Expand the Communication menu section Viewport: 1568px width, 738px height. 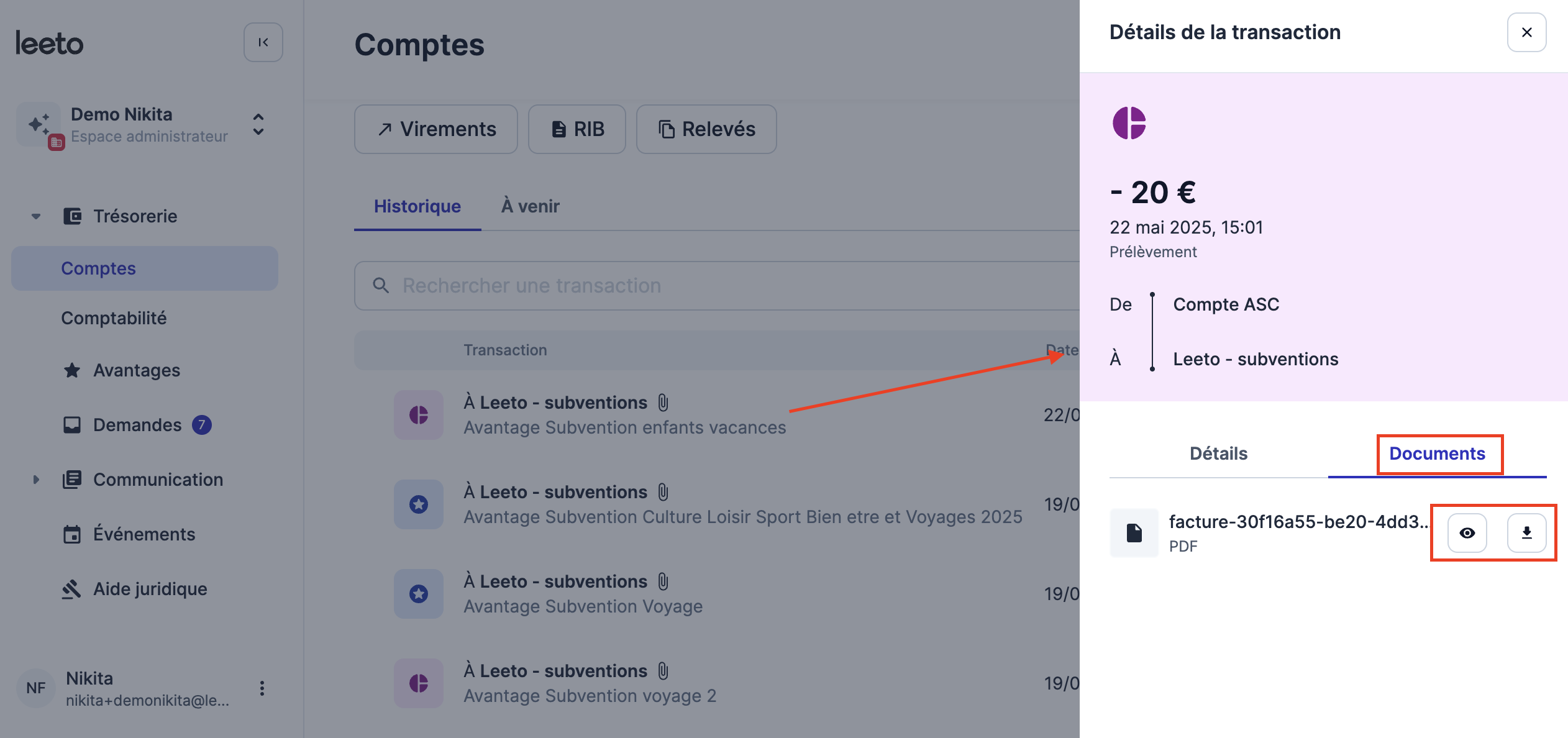pyautogui.click(x=36, y=480)
